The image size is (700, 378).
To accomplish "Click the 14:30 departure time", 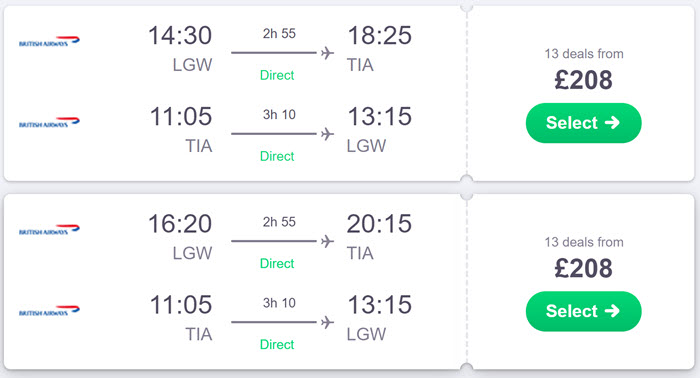I will coord(179,35).
